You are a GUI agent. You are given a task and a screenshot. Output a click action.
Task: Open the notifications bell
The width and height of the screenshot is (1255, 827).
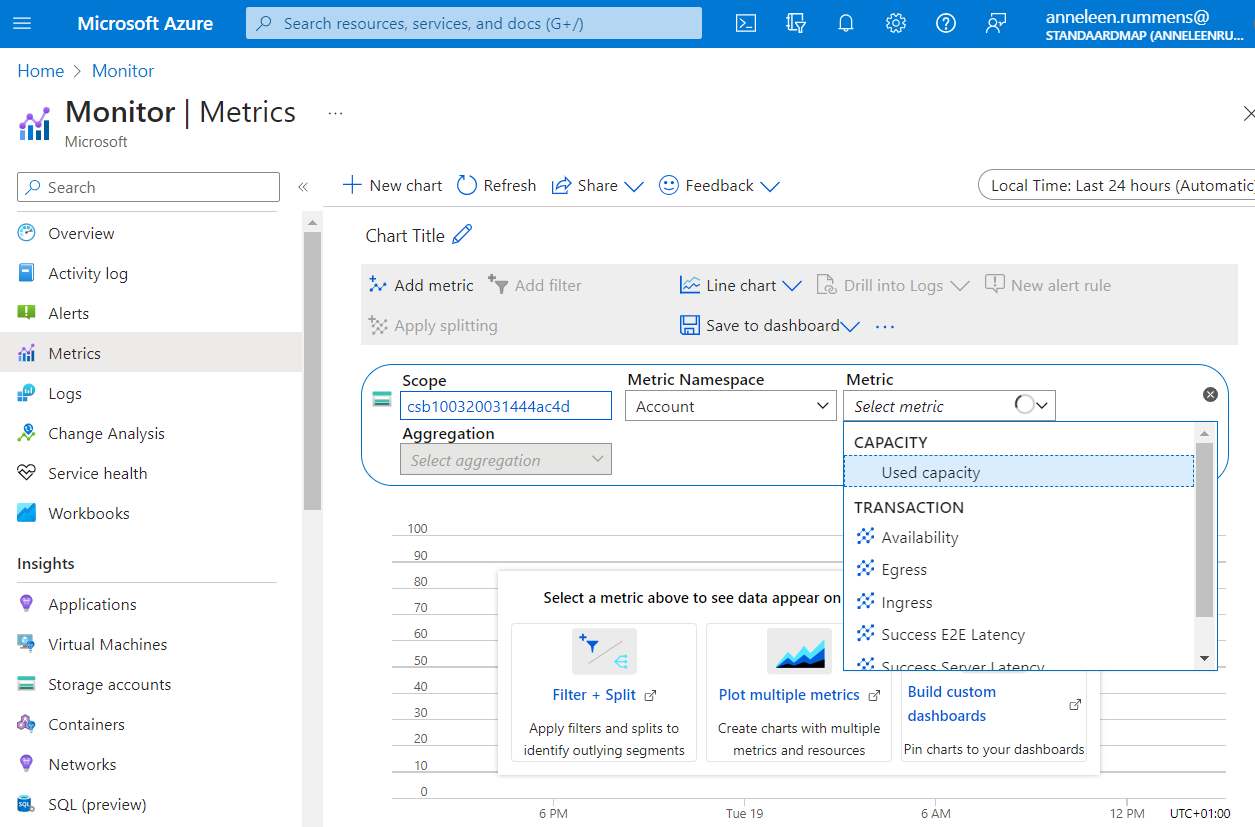846,23
